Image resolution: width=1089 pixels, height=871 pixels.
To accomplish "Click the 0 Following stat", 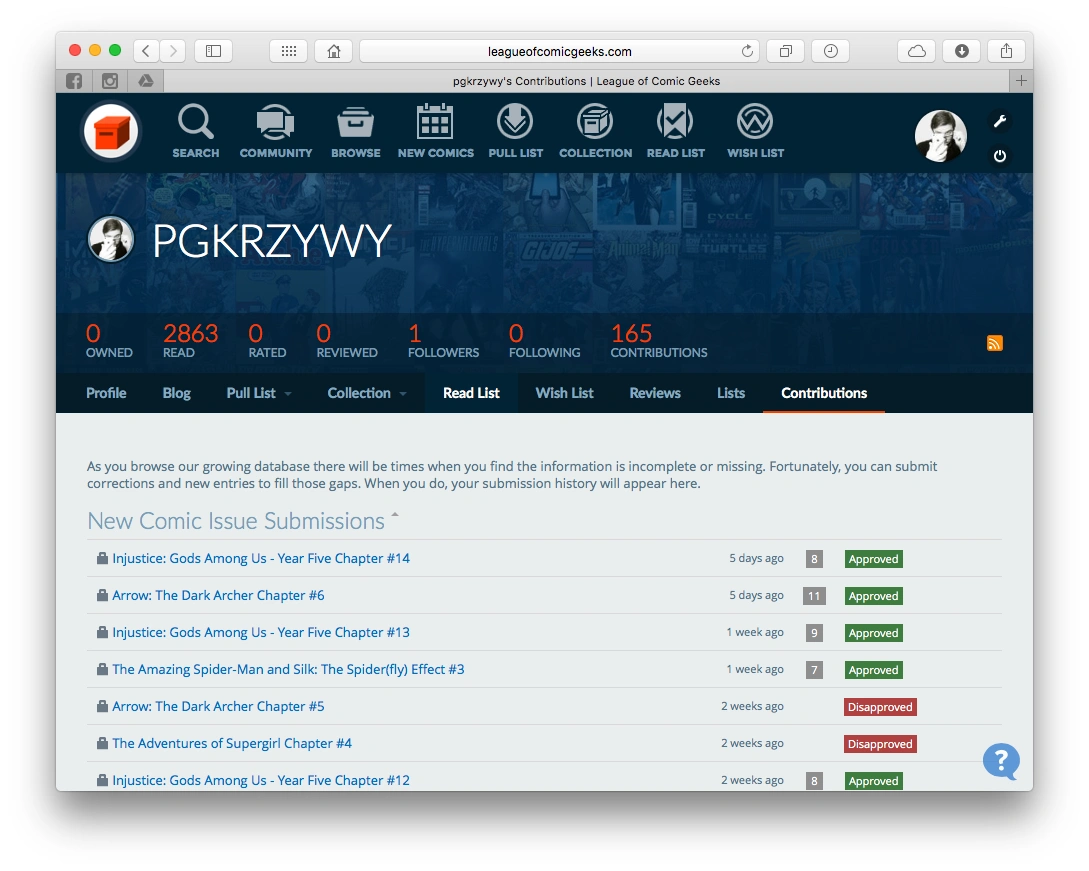I will click(544, 340).
